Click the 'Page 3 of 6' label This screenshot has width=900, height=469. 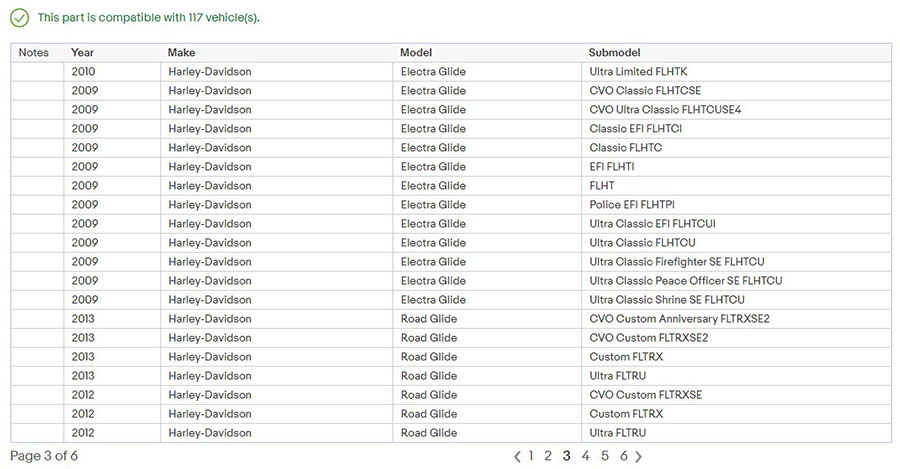tap(44, 456)
